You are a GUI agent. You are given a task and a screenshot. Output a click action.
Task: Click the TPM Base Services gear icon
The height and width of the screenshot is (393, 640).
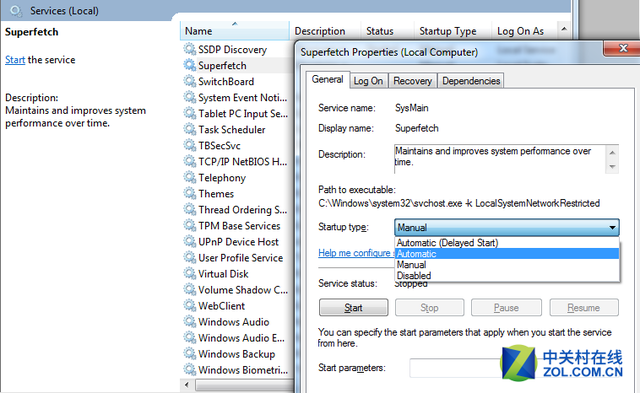[x=189, y=226]
